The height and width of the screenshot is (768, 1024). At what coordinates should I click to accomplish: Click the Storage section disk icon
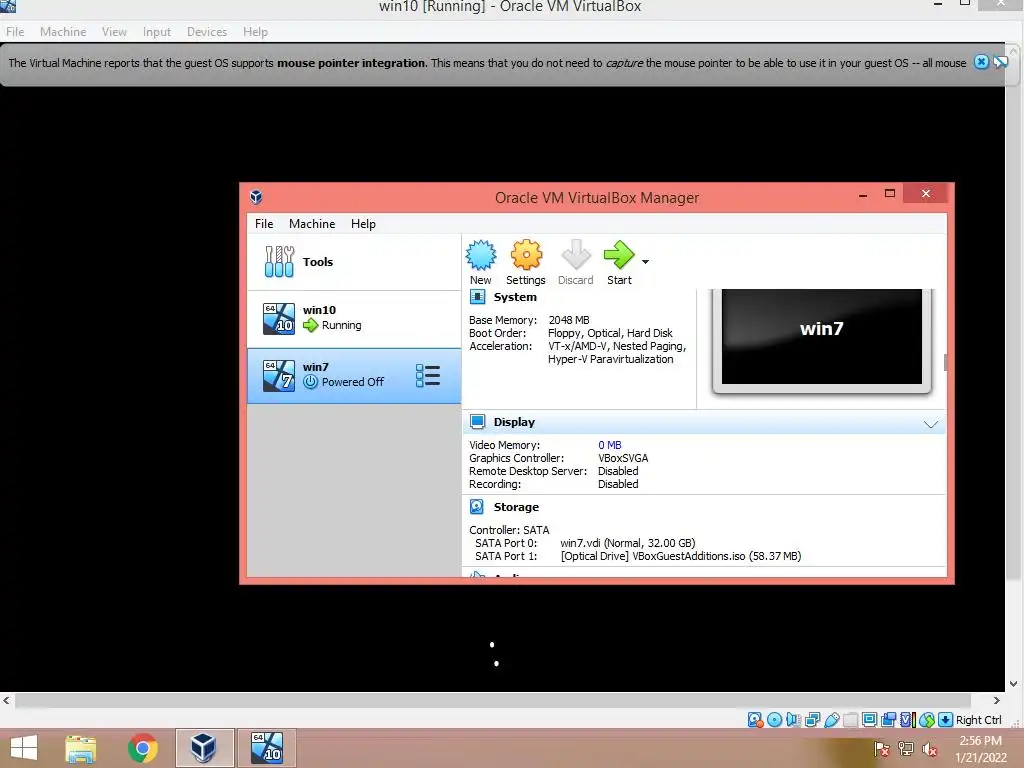477,507
